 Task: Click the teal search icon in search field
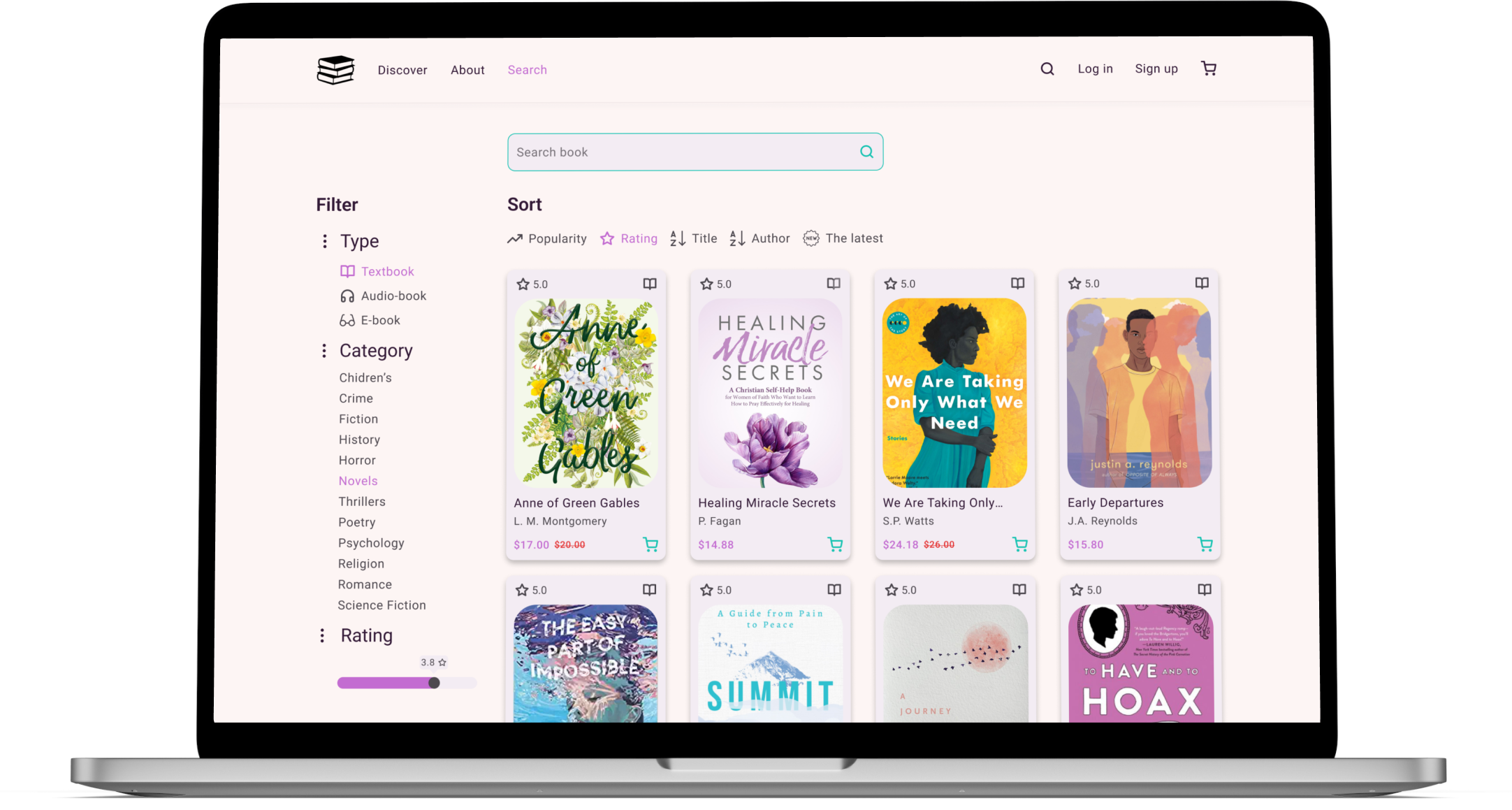coord(866,152)
